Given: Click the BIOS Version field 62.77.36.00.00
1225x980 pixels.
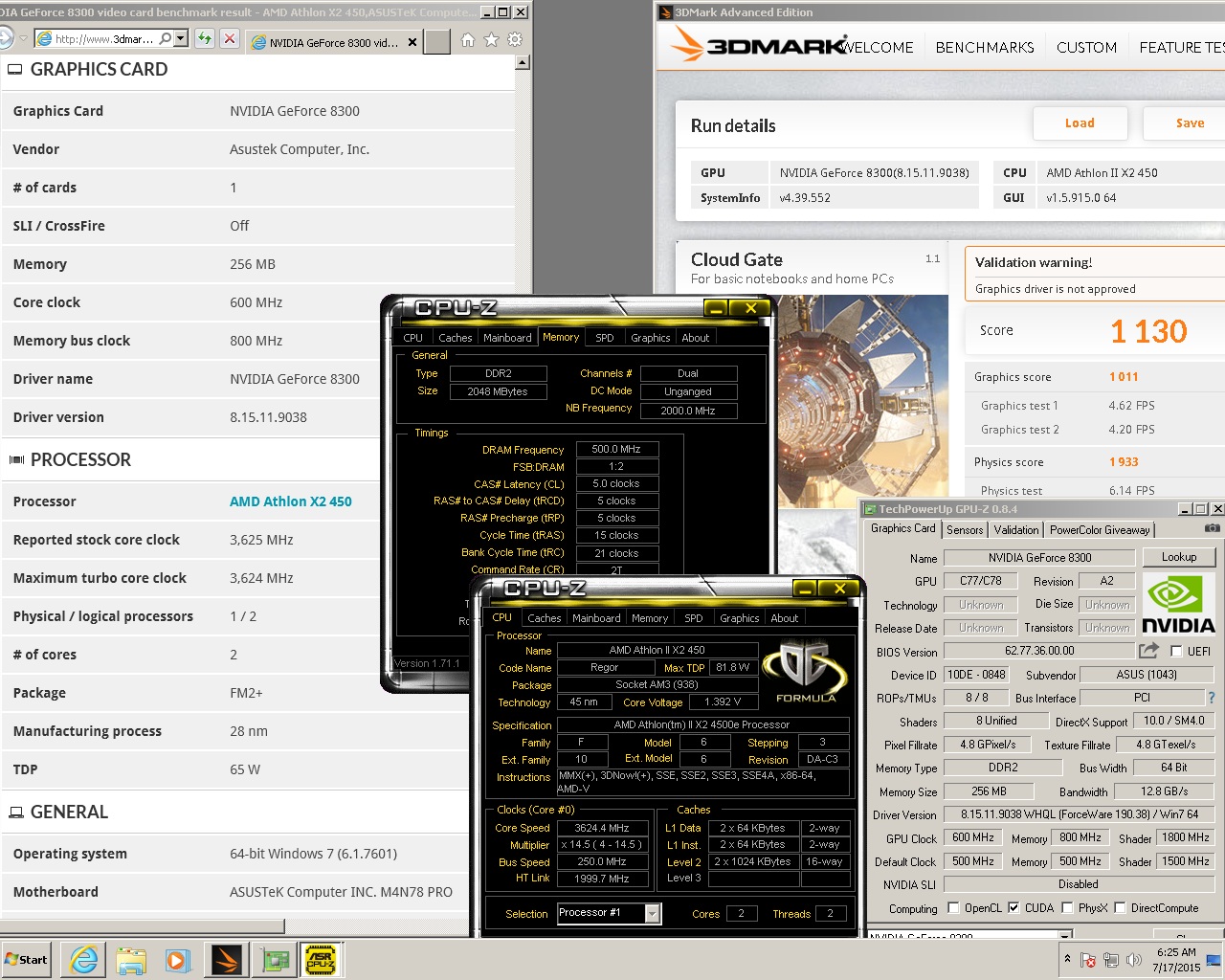Looking at the screenshot, I should point(1039,651).
